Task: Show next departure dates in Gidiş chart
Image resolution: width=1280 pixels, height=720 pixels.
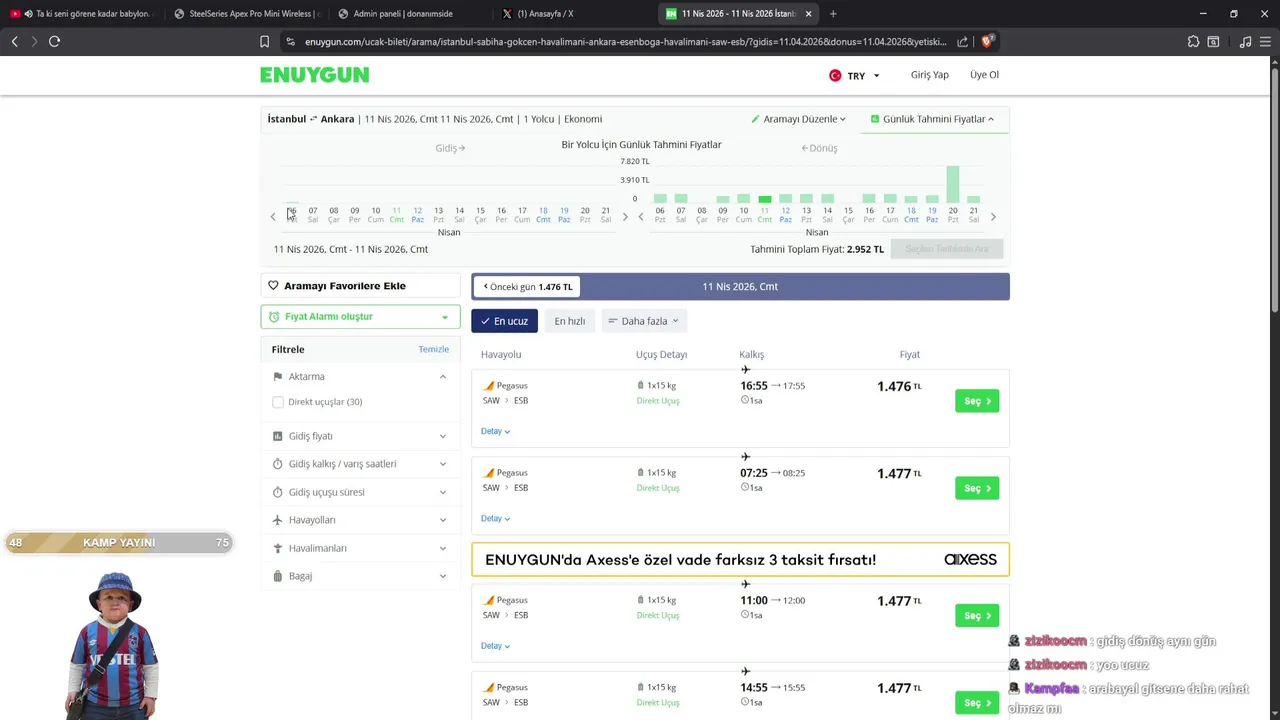Action: coord(625,217)
